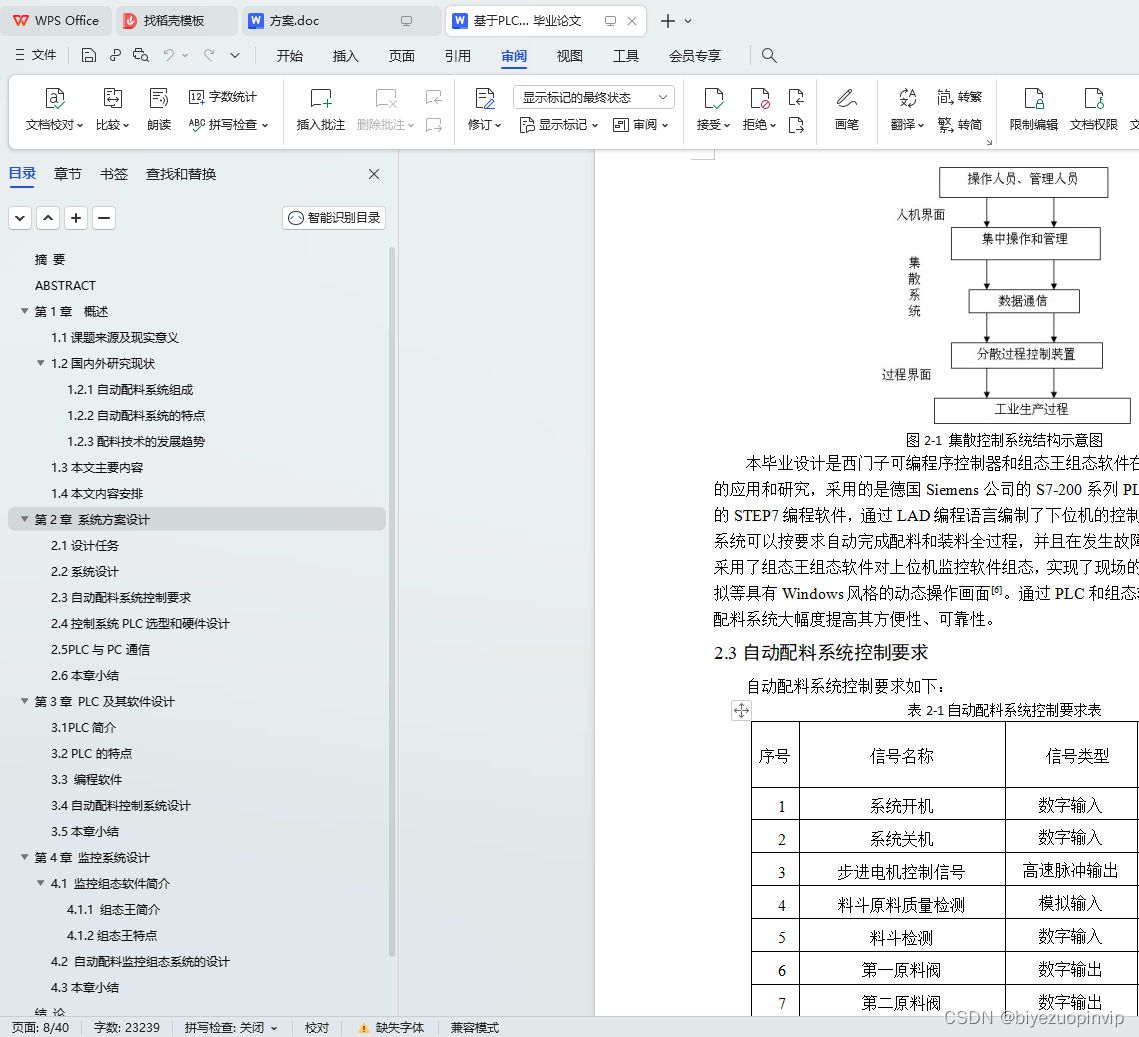1139x1037 pixels.
Task: Click the redo arrow icon
Action: 209,55
